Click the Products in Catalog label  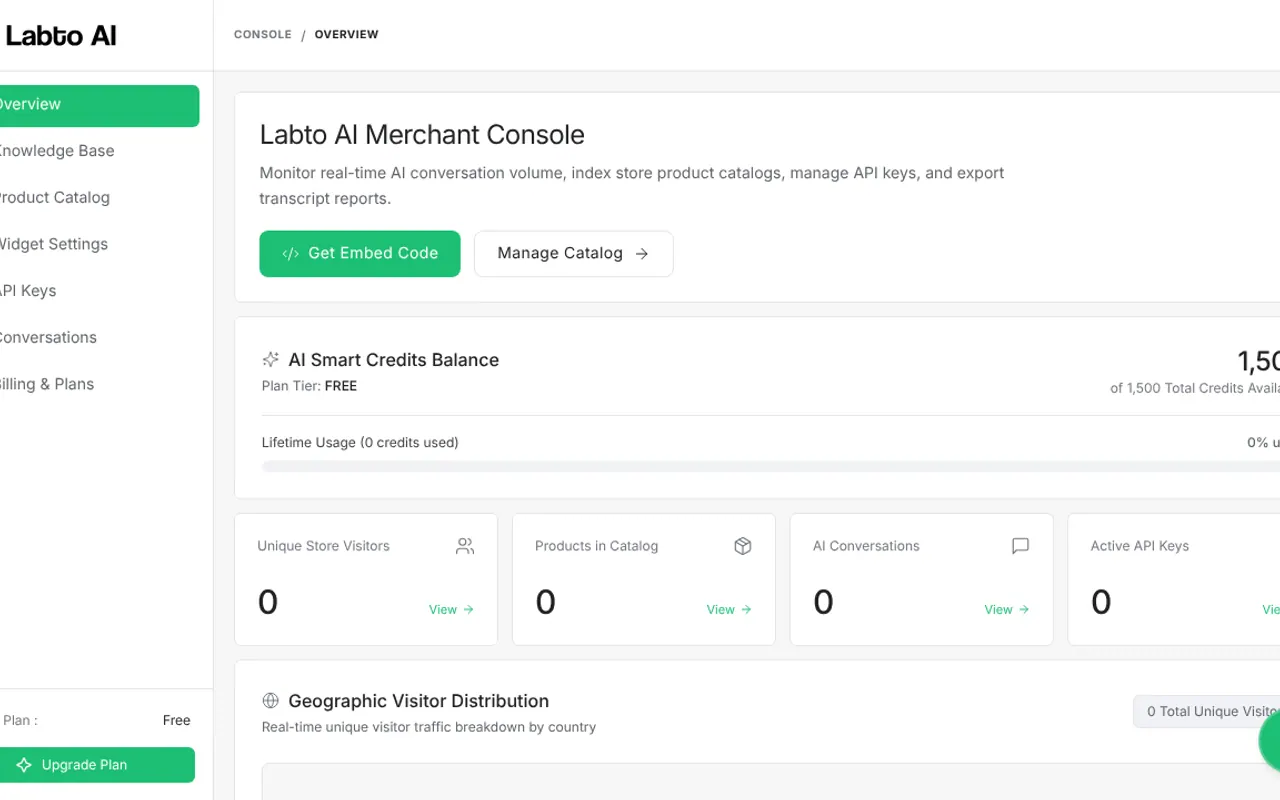click(x=597, y=546)
